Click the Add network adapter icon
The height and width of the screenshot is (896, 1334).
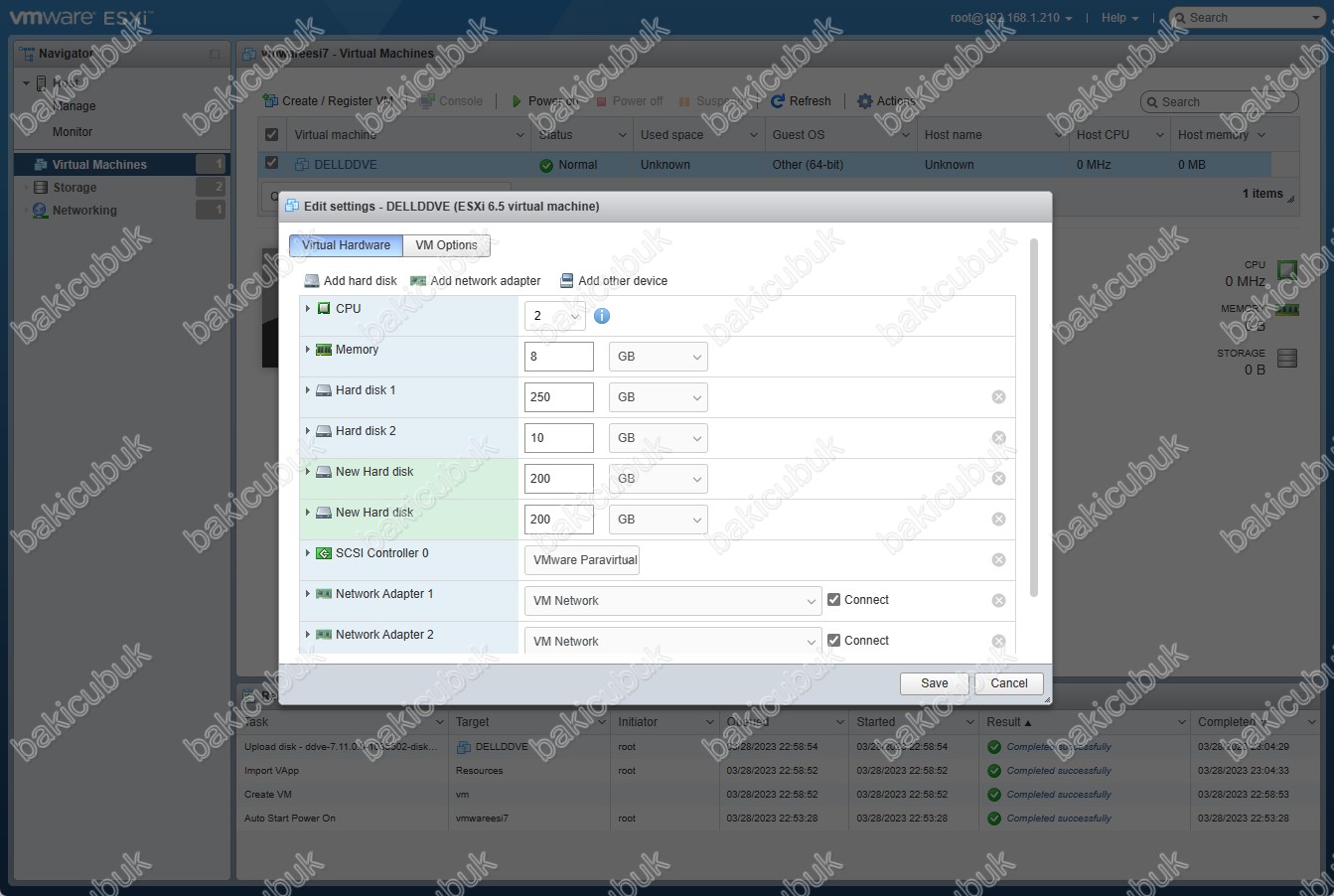tap(418, 281)
